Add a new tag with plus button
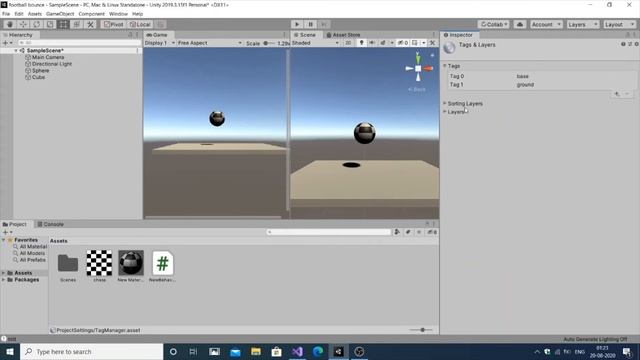This screenshot has height=360, width=640. pyautogui.click(x=617, y=94)
